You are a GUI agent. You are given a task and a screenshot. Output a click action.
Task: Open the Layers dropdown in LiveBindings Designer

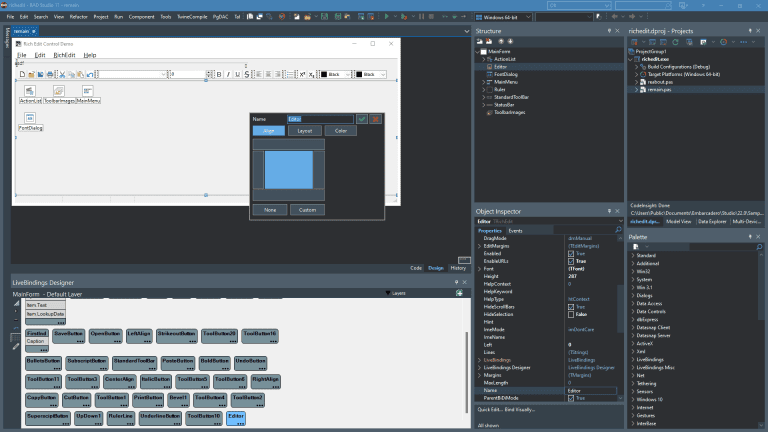395,293
